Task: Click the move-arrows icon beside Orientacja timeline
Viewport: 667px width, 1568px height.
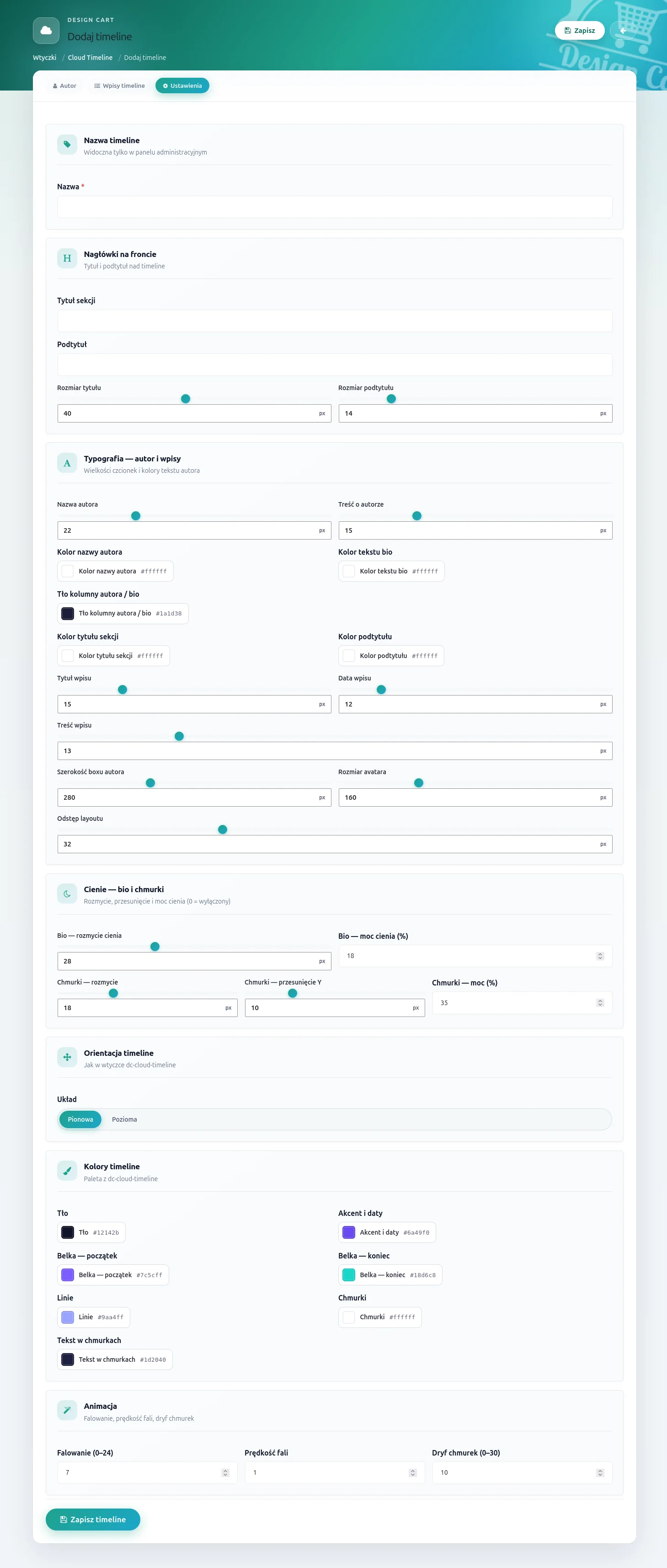Action: [x=67, y=1057]
